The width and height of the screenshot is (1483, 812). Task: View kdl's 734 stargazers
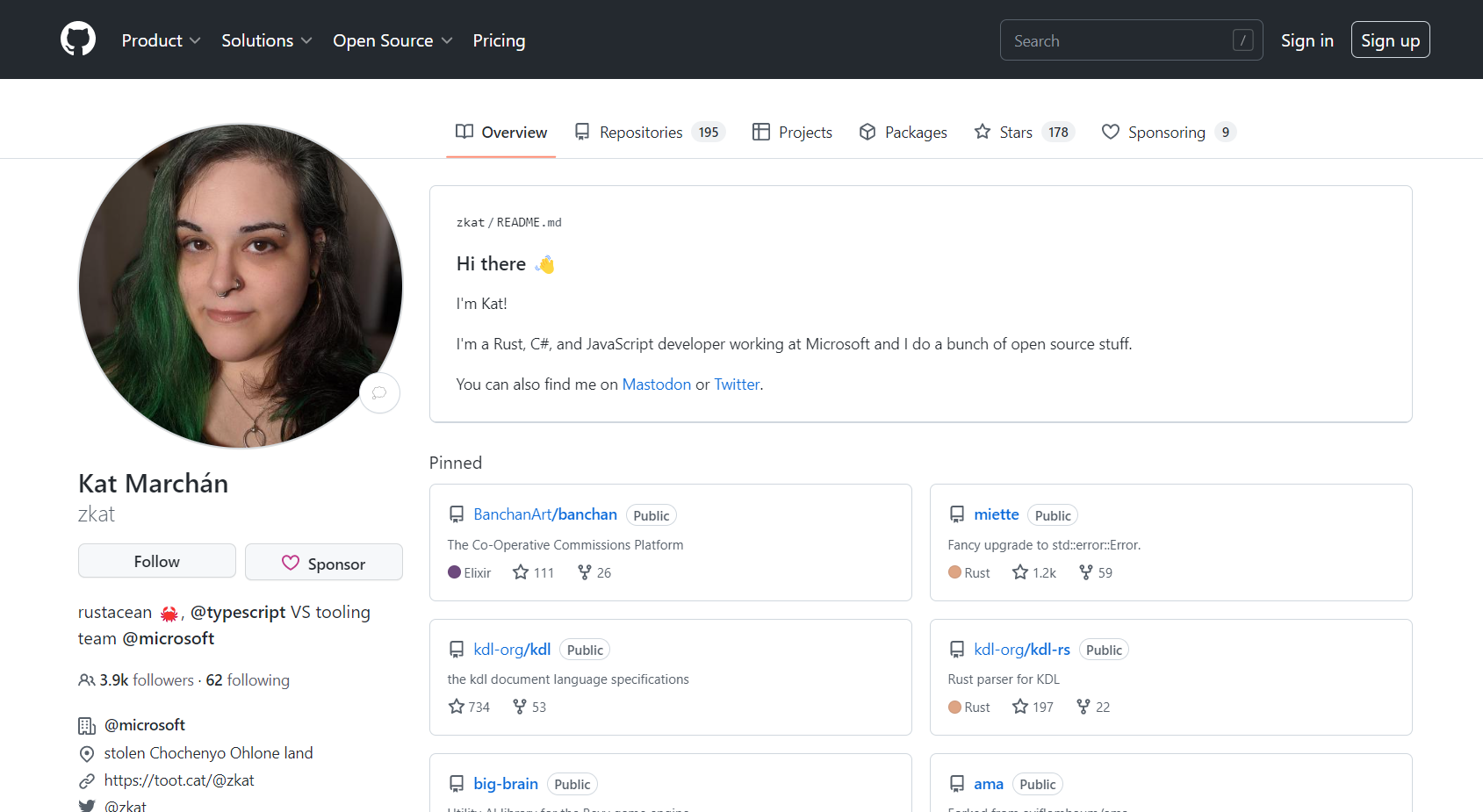point(469,707)
